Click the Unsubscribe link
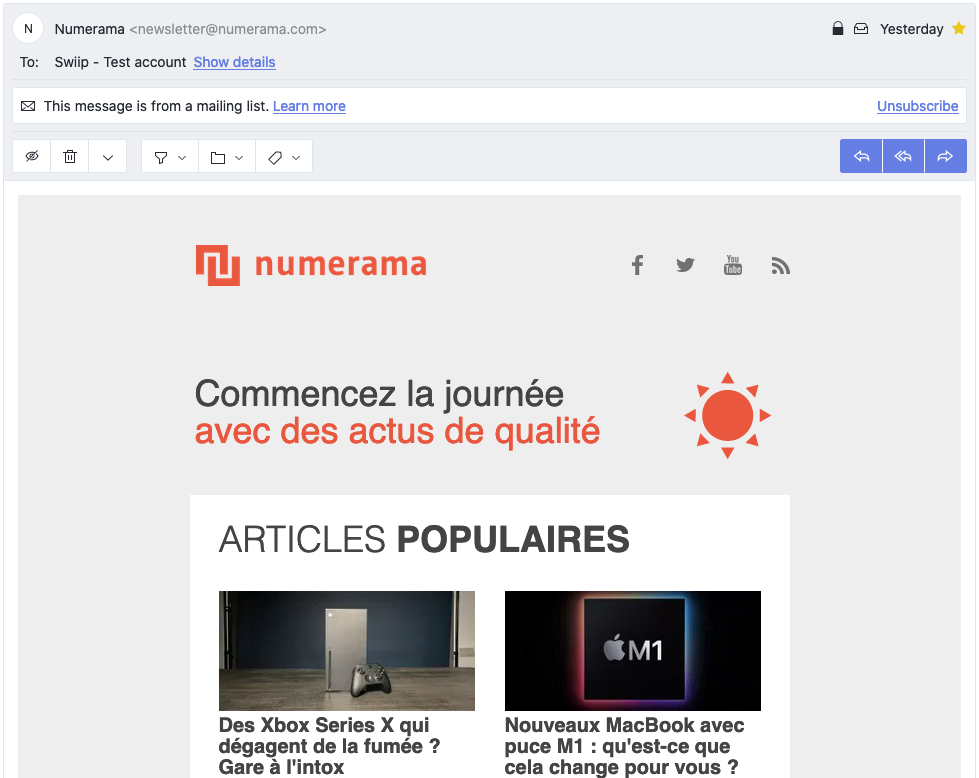This screenshot has width=979, height=778. tap(917, 106)
